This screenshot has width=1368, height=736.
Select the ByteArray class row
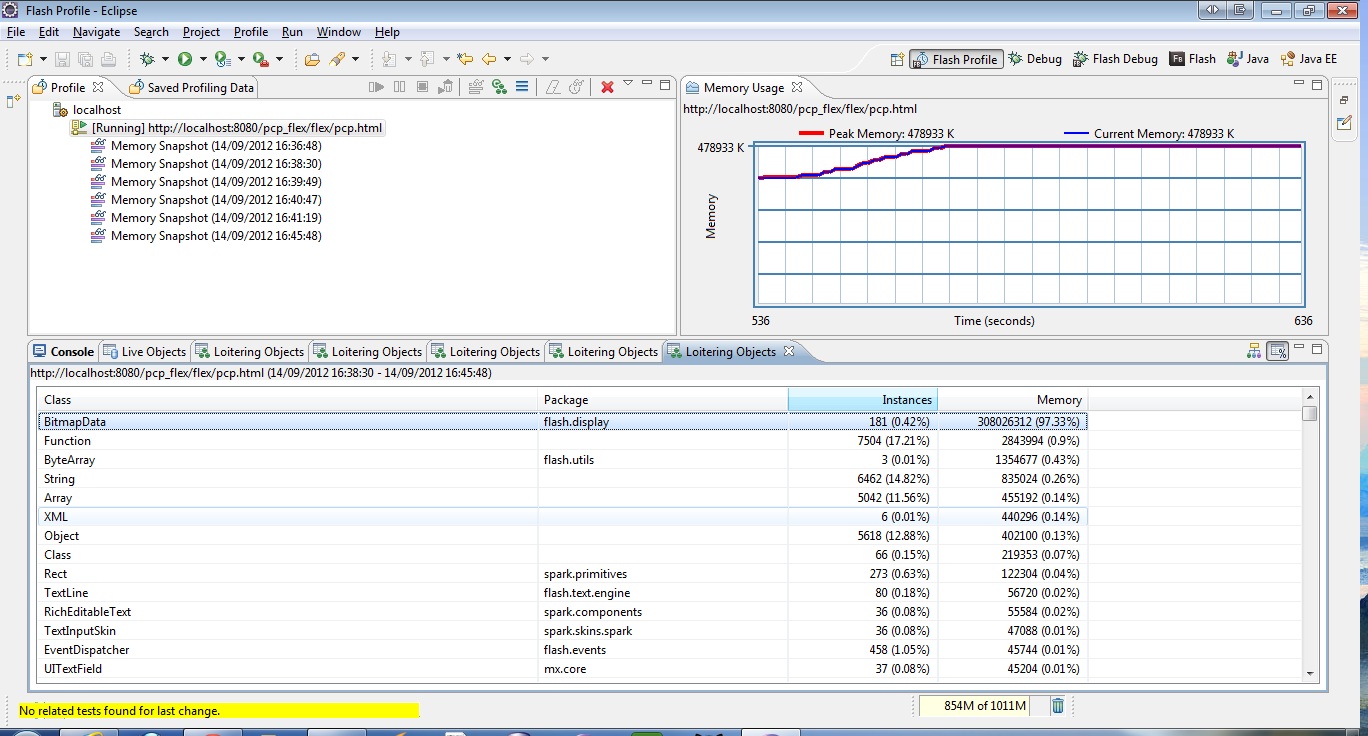[x=563, y=460]
